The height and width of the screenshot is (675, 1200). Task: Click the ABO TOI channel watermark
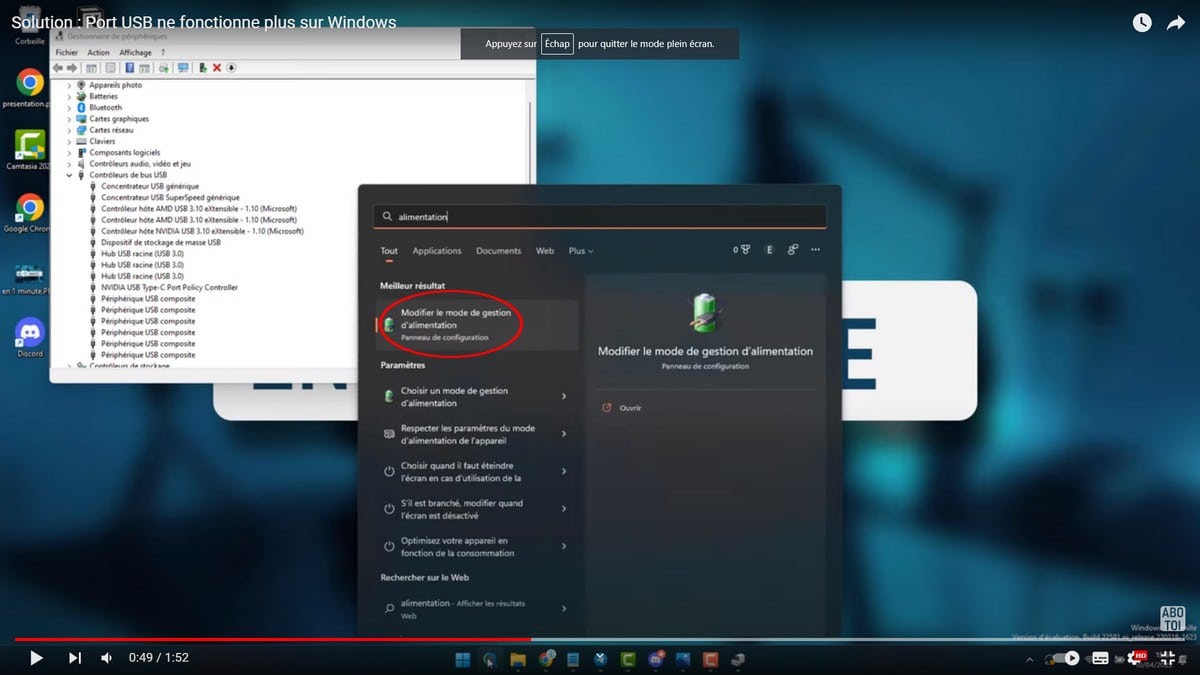[x=1172, y=618]
